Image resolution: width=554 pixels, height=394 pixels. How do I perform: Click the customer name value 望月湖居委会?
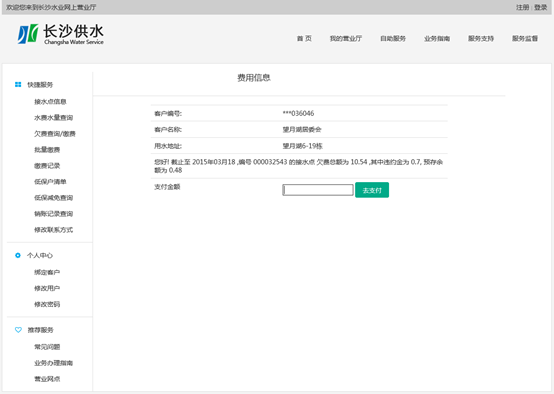(302, 130)
